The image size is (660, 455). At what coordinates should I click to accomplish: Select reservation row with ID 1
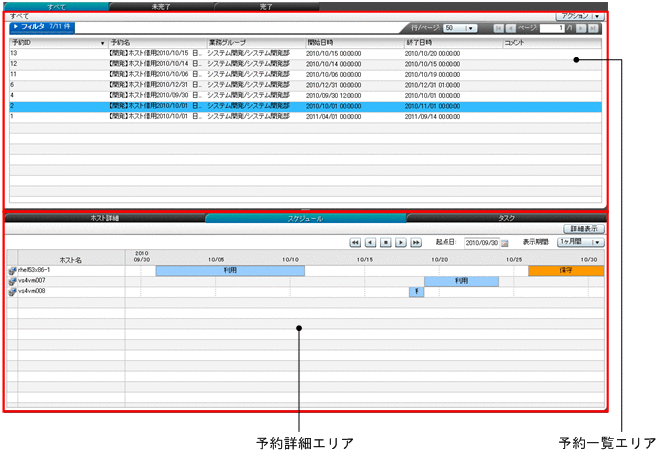pos(306,117)
